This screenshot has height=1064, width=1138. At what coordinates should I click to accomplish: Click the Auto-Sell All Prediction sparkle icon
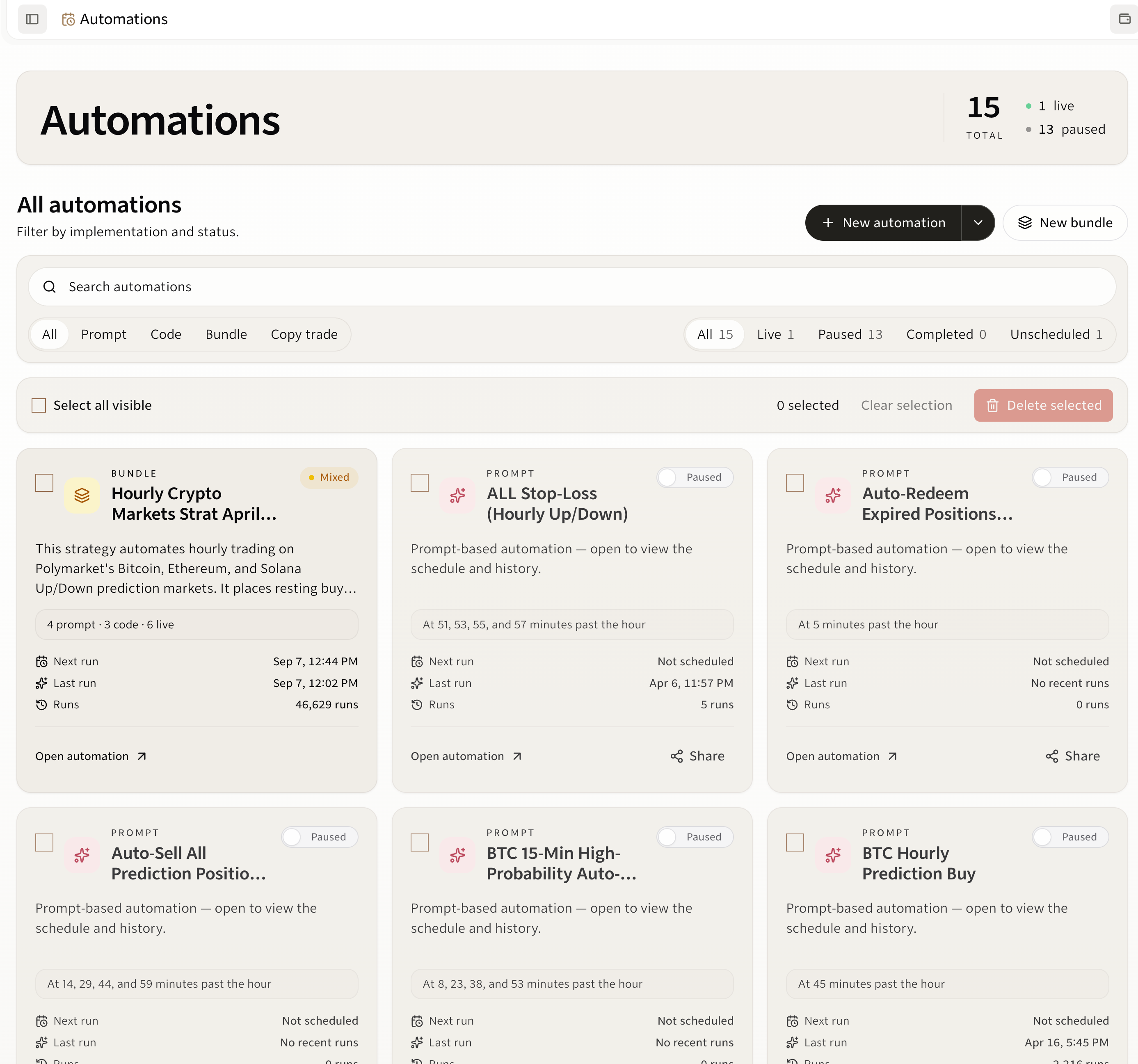click(x=82, y=855)
